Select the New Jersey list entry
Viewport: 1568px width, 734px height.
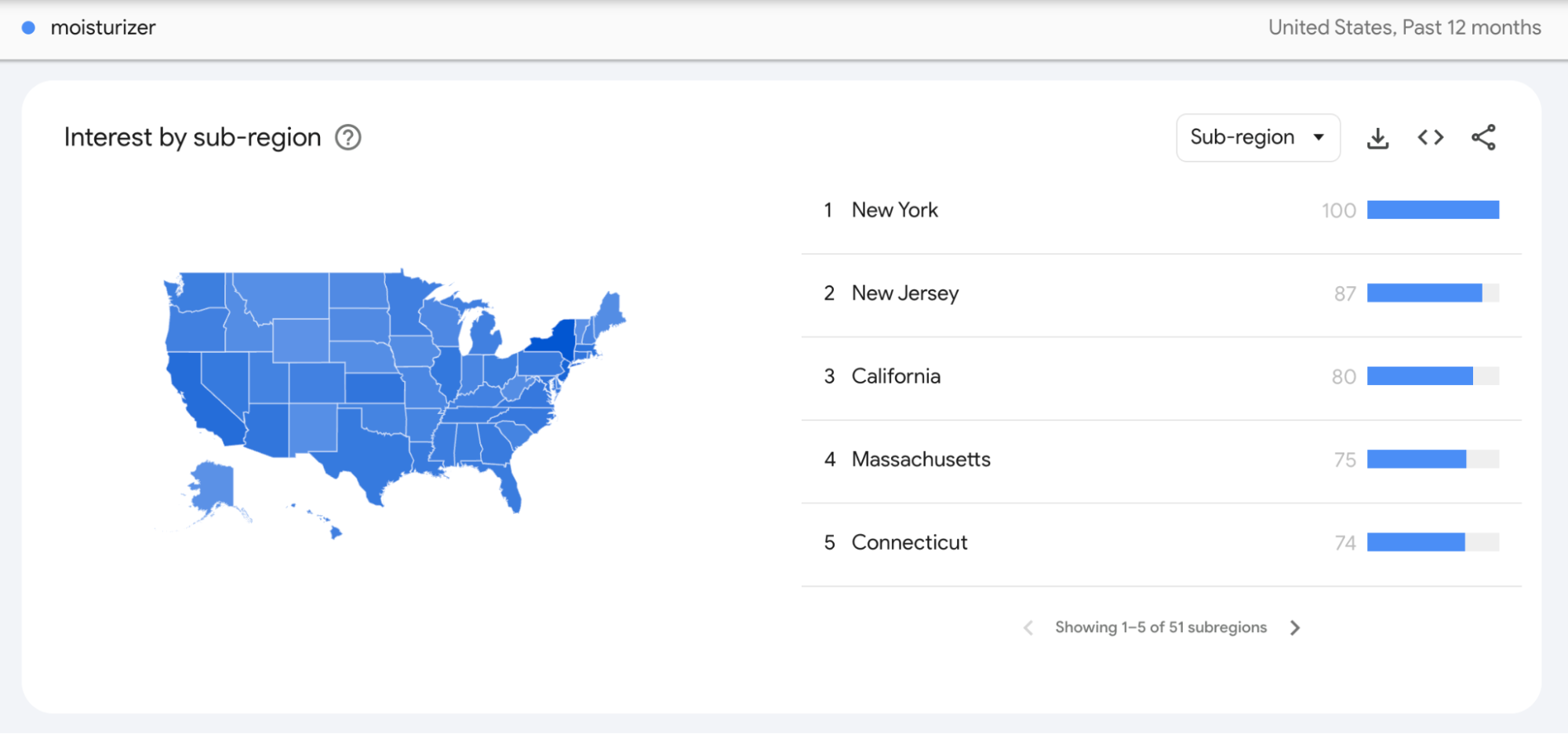point(904,293)
